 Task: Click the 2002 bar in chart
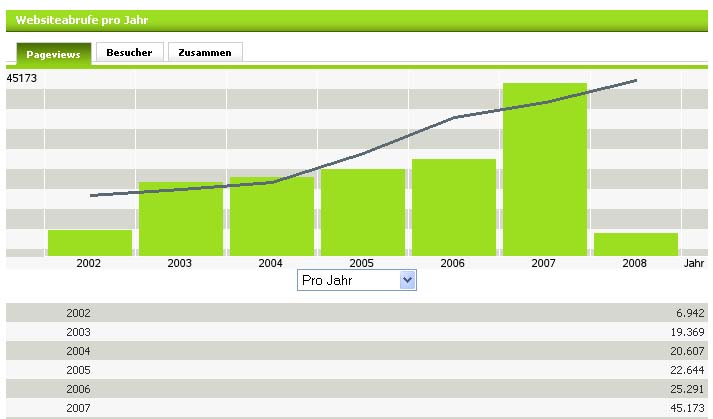(90, 243)
